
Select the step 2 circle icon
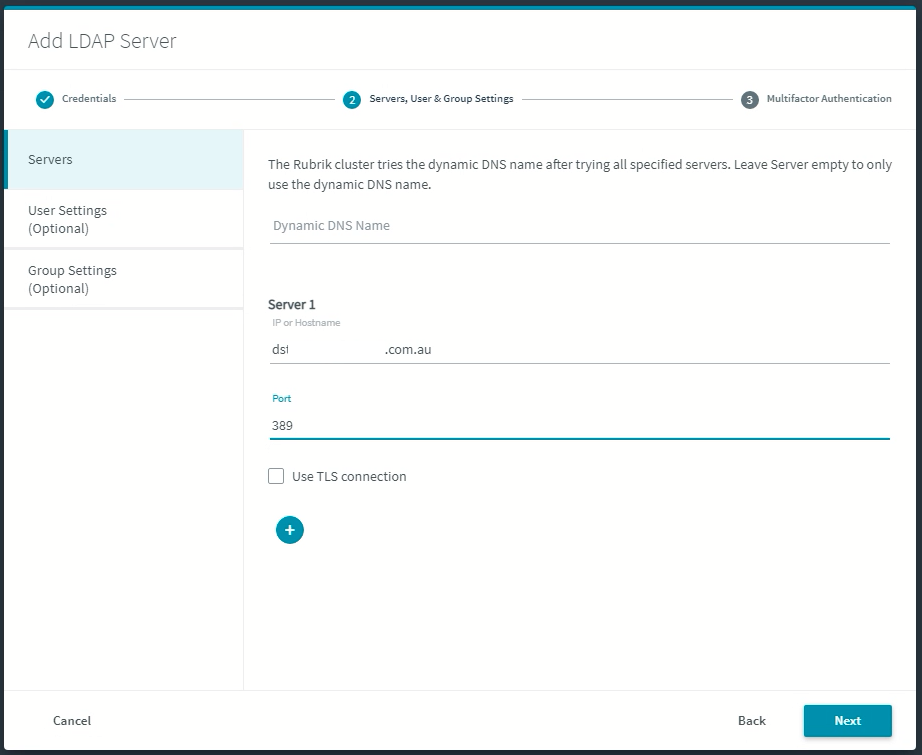[352, 99]
